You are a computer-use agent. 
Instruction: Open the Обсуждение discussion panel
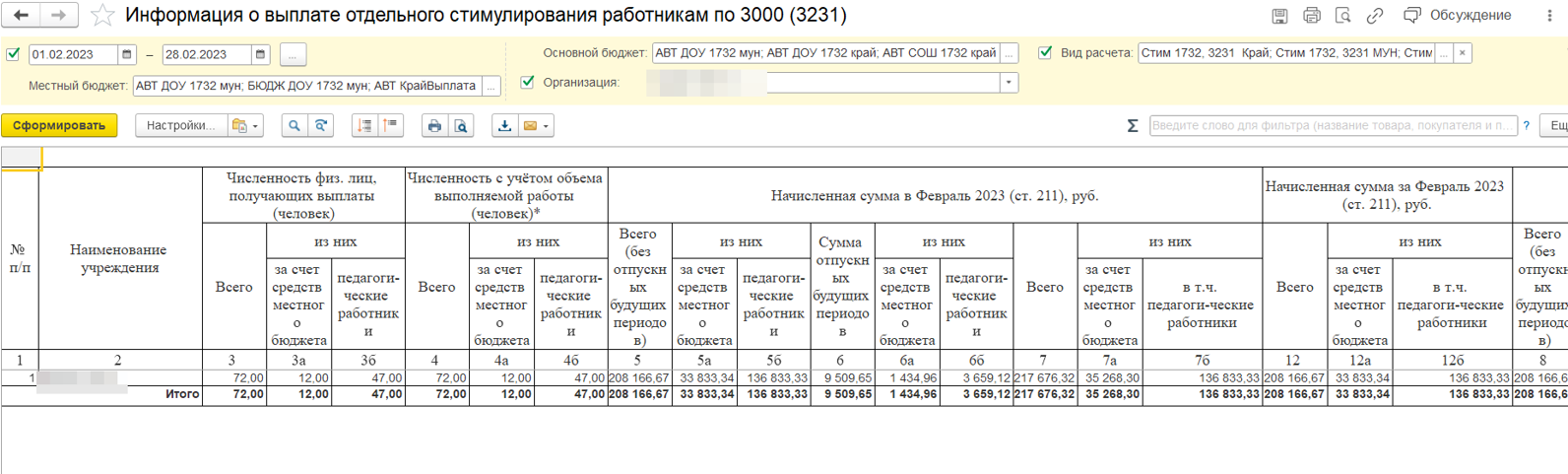[x=1458, y=15]
